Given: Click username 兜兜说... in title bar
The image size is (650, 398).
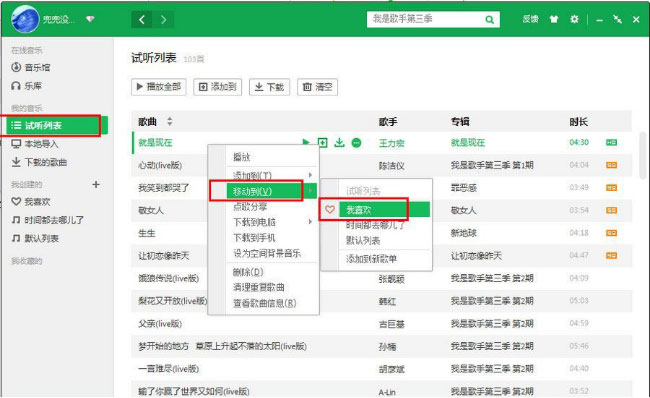Looking at the screenshot, I should 59,19.
